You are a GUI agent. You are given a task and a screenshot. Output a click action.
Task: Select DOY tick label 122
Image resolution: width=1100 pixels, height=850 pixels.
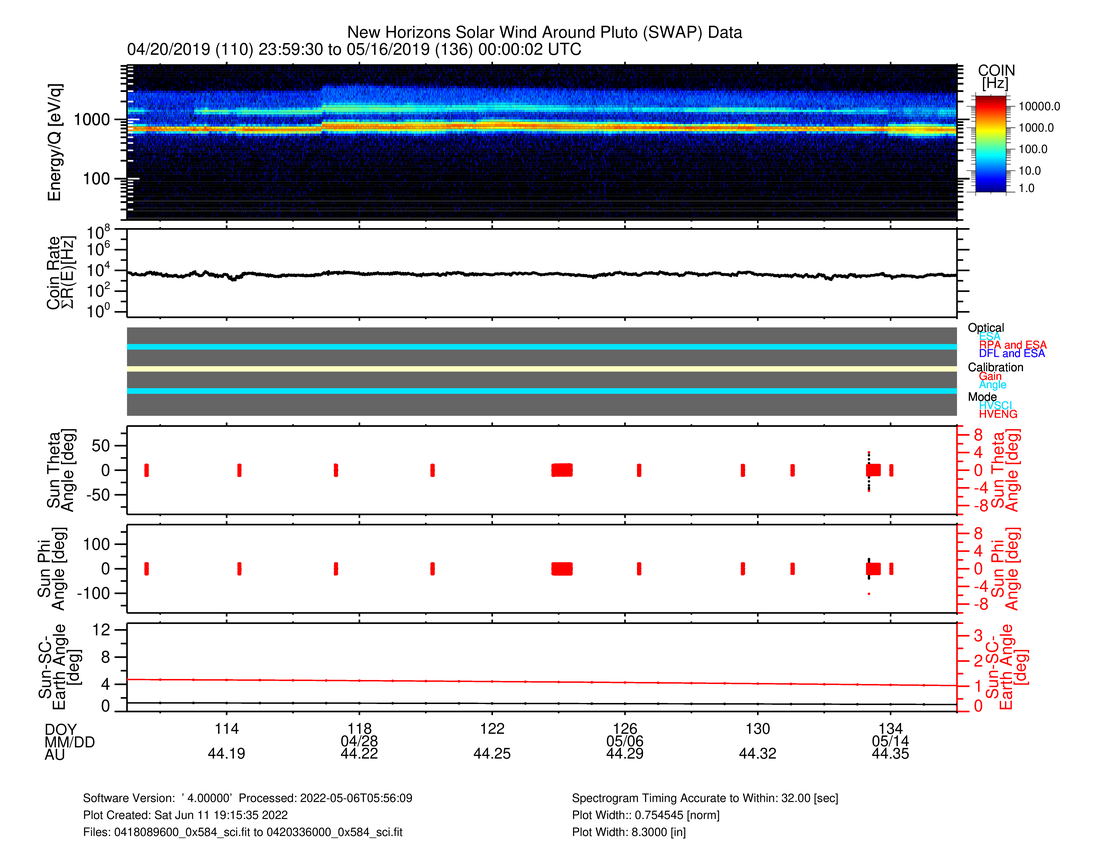(x=492, y=727)
